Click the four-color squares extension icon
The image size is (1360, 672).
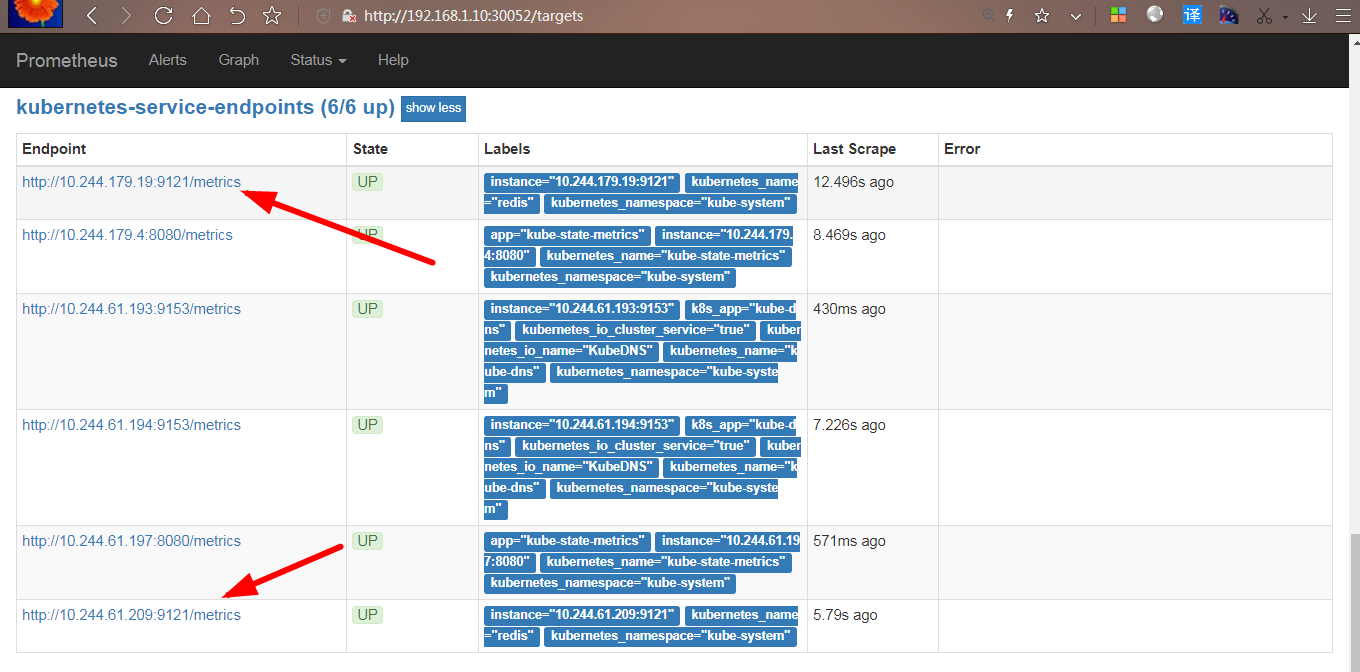1118,15
